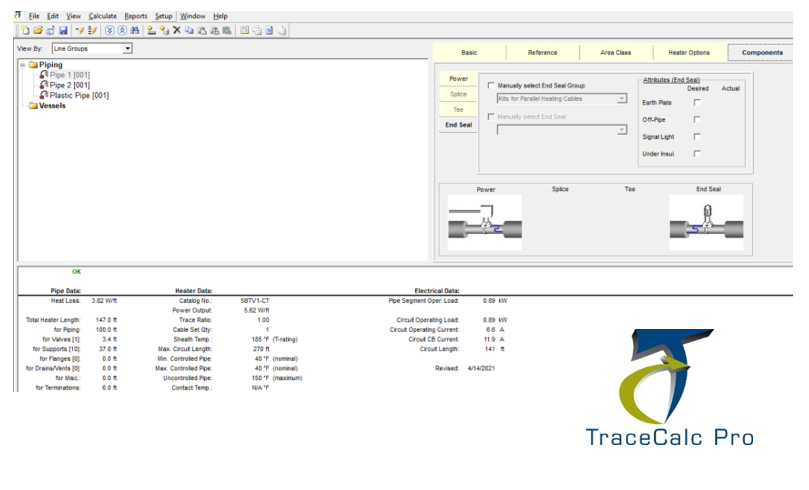
Task: Toggle the Signal Light desired checkbox
Action: click(697, 136)
